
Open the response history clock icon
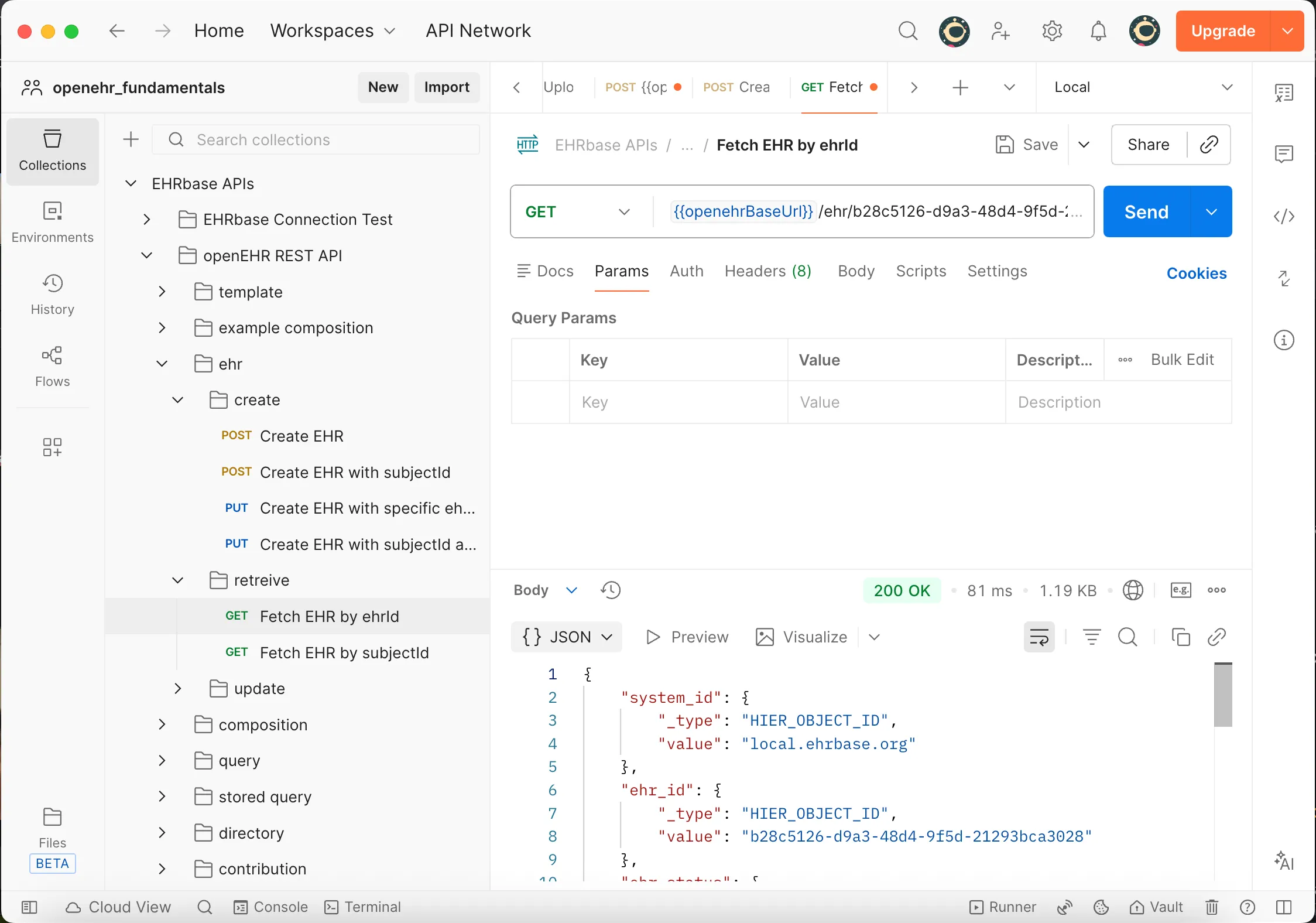click(x=610, y=590)
